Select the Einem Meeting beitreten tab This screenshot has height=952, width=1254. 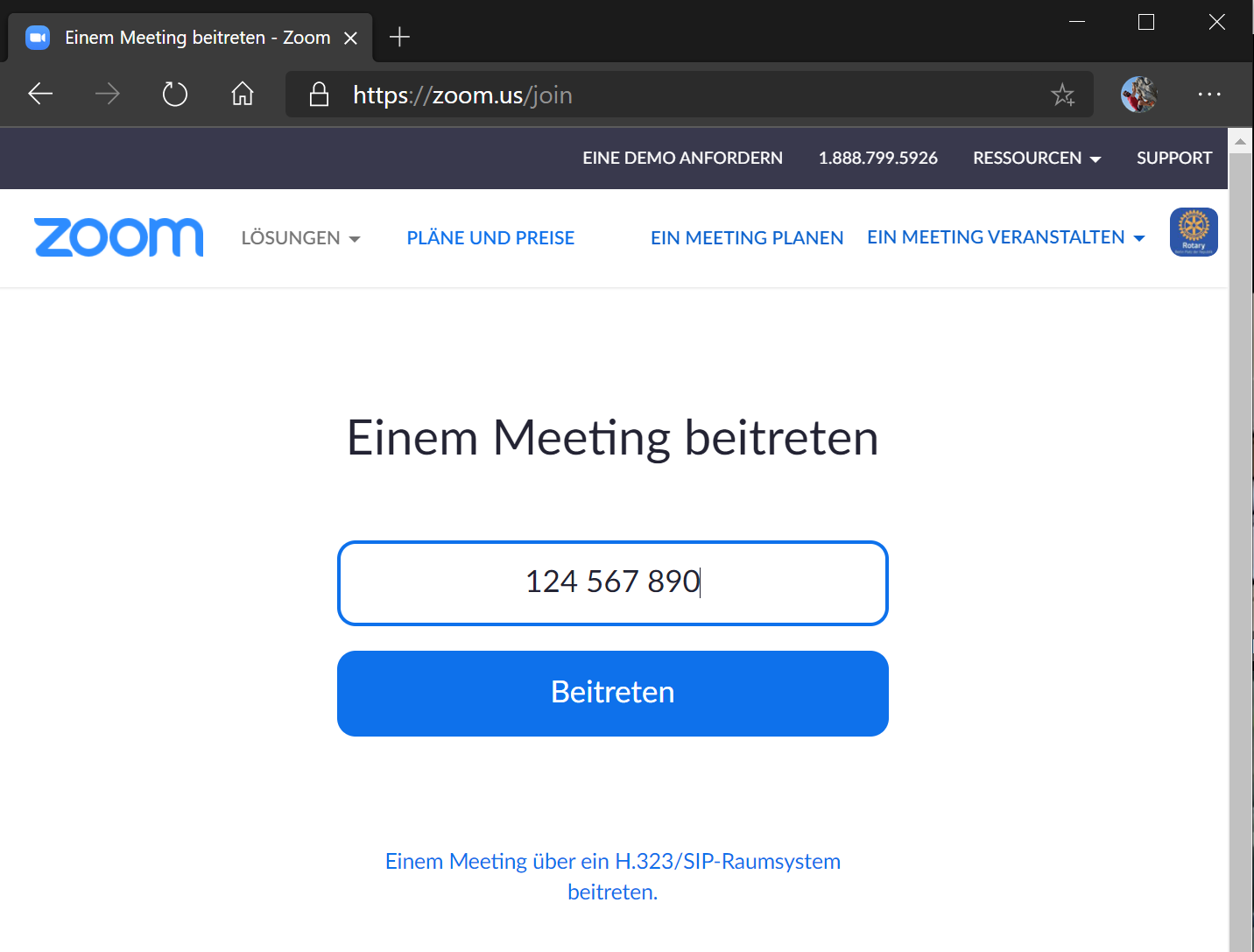tap(191, 38)
